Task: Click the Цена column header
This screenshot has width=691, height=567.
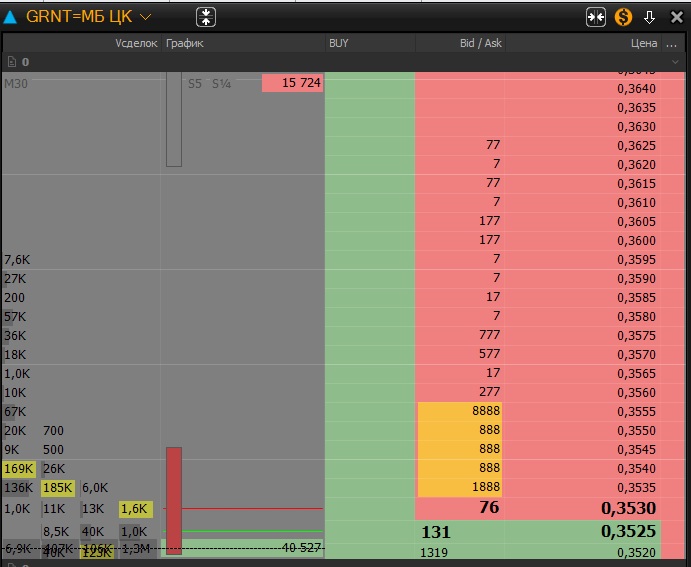Action: pyautogui.click(x=644, y=43)
